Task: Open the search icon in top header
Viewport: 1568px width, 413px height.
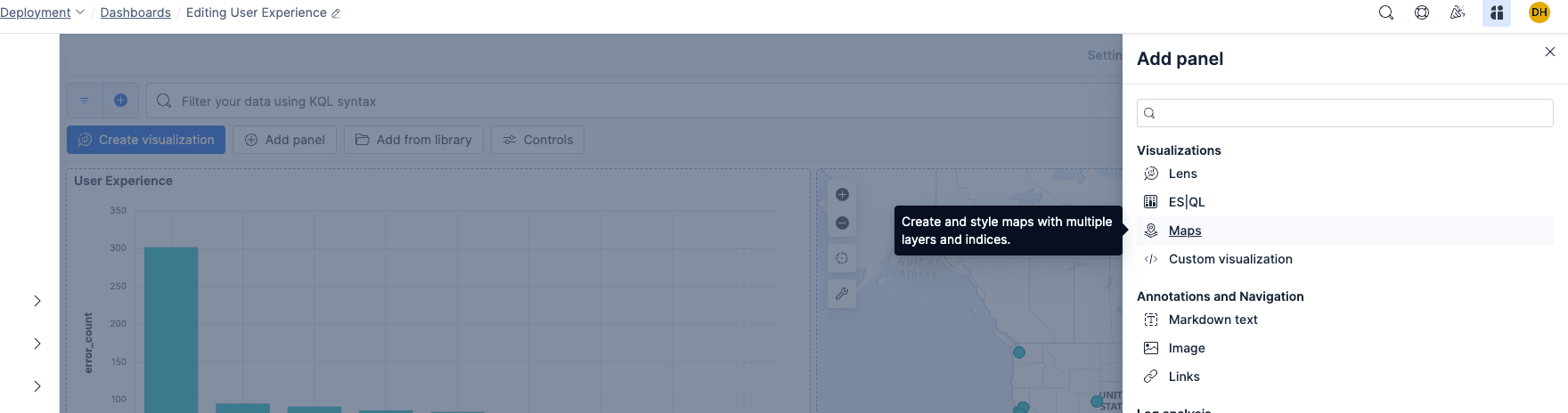Action: pos(1385,12)
